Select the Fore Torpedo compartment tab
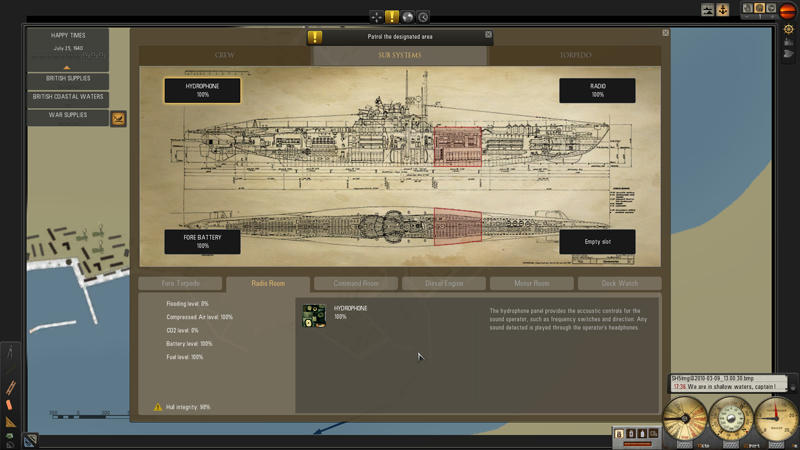This screenshot has width=800, height=450. tap(181, 284)
